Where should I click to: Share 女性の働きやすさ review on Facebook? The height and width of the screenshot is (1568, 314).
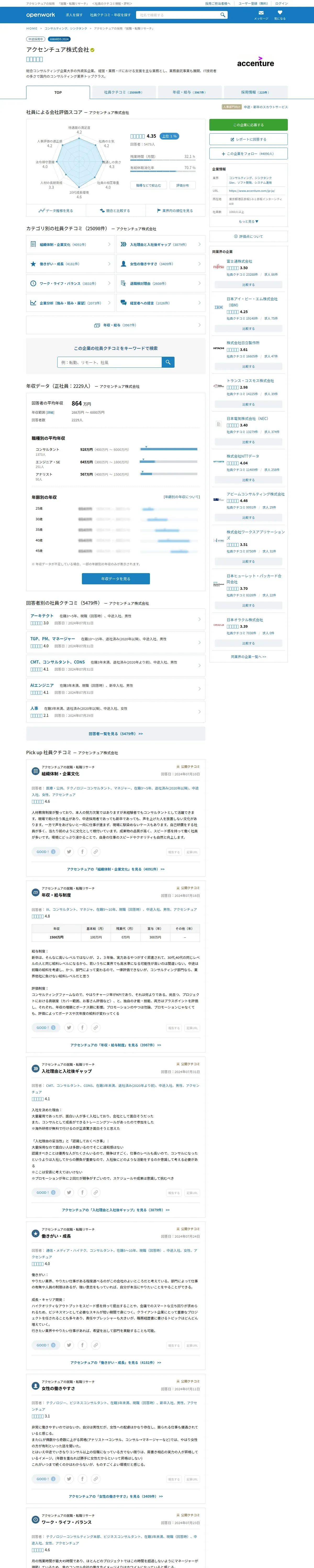click(x=82, y=1479)
